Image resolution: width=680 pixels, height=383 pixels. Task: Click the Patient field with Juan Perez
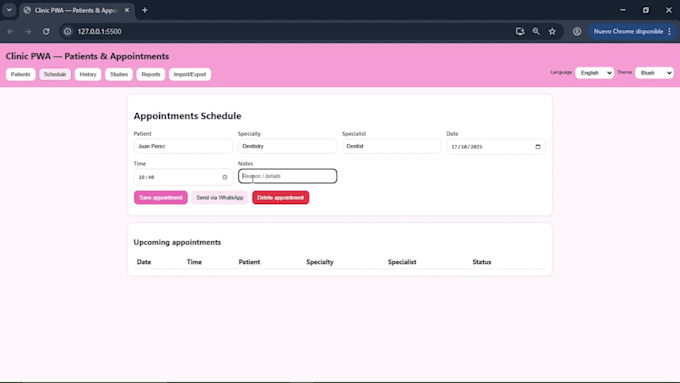pos(183,146)
